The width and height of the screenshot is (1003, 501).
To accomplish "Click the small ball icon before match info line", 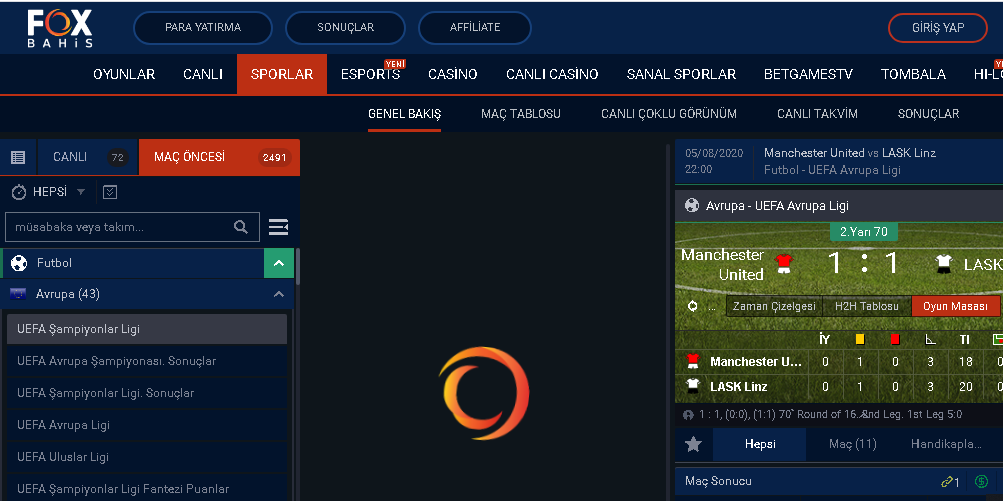I will tap(688, 415).
